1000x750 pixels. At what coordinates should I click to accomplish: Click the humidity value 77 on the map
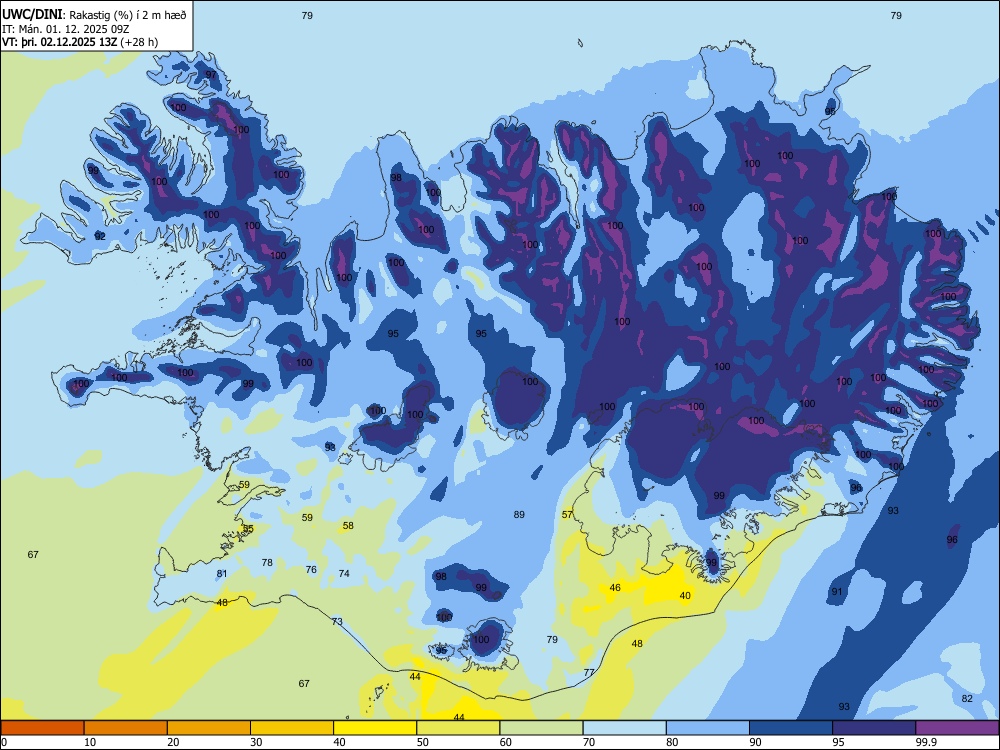coord(589,672)
